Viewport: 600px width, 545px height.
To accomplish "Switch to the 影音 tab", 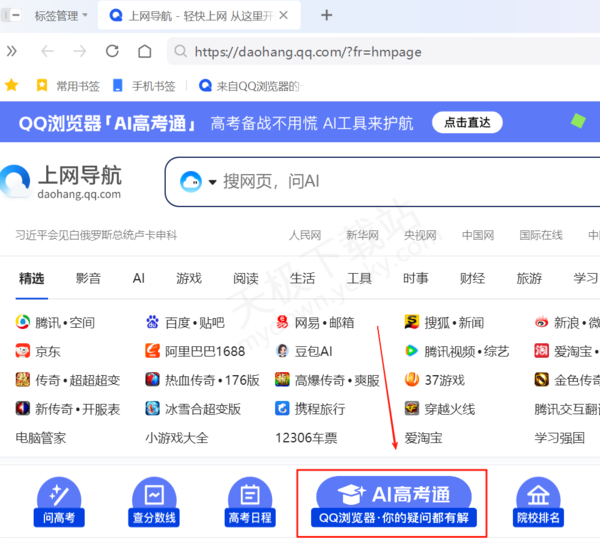I will [88, 278].
